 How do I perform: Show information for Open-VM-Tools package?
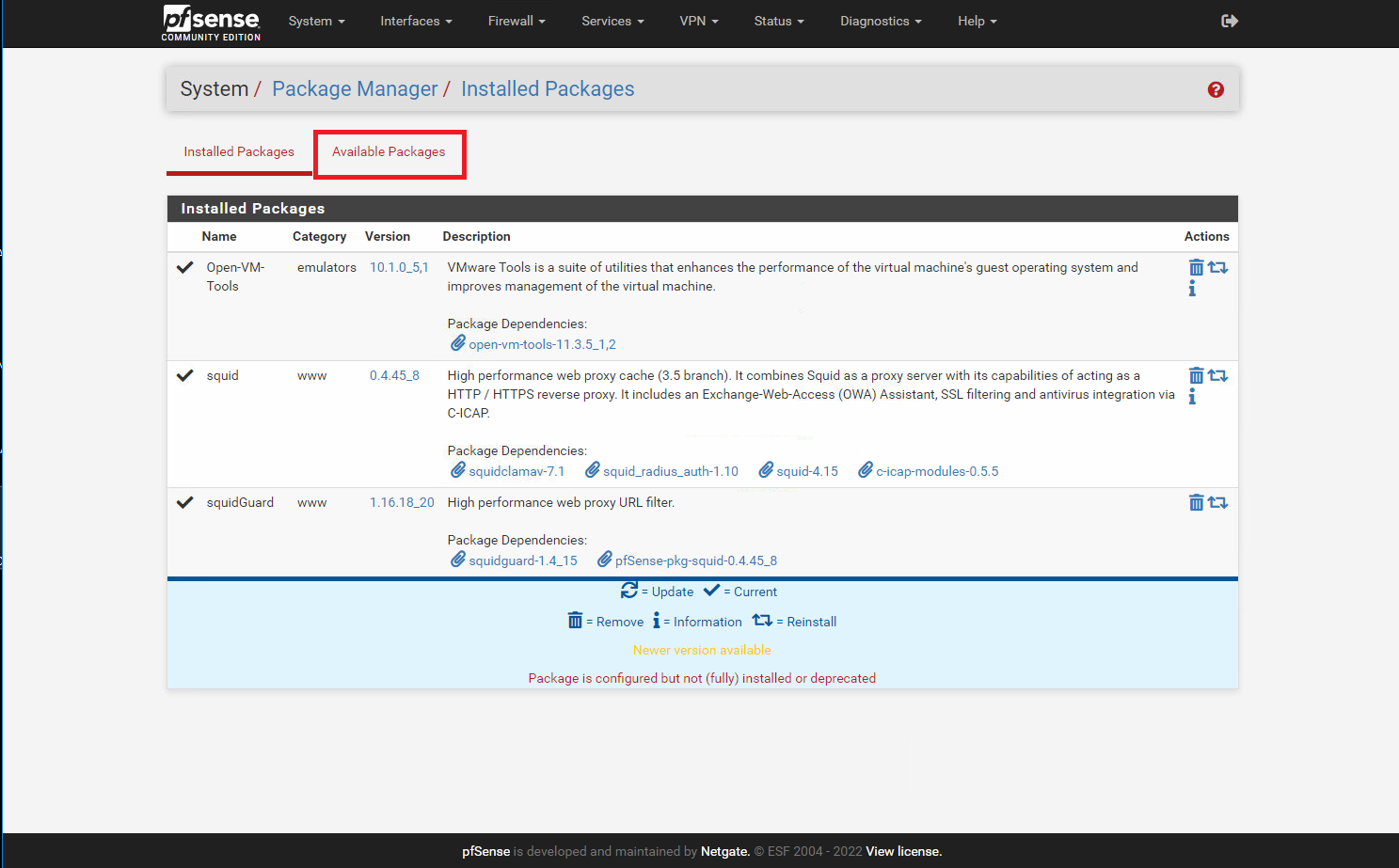click(x=1192, y=289)
